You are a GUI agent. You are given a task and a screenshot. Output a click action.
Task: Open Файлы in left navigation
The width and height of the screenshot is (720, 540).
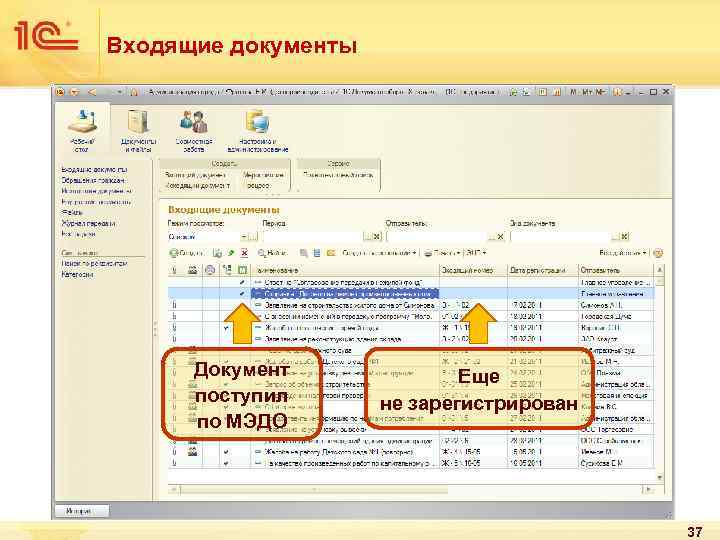(x=72, y=213)
